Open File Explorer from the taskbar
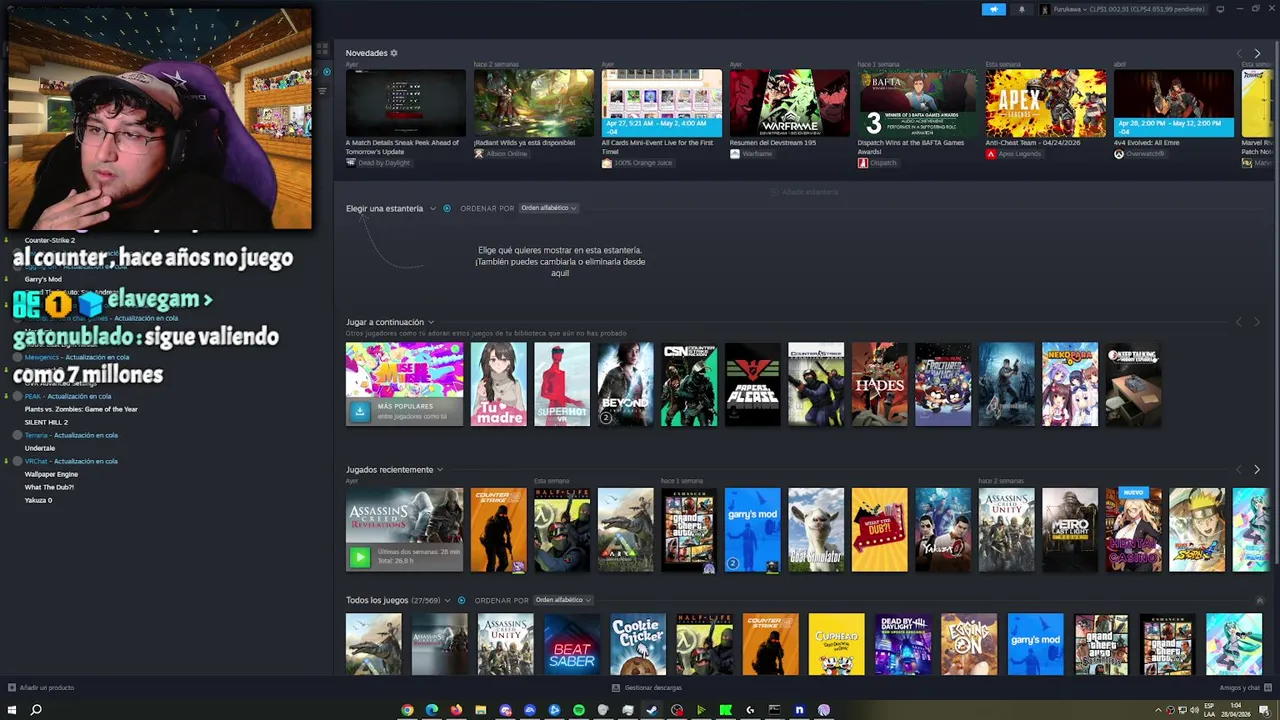 point(481,710)
